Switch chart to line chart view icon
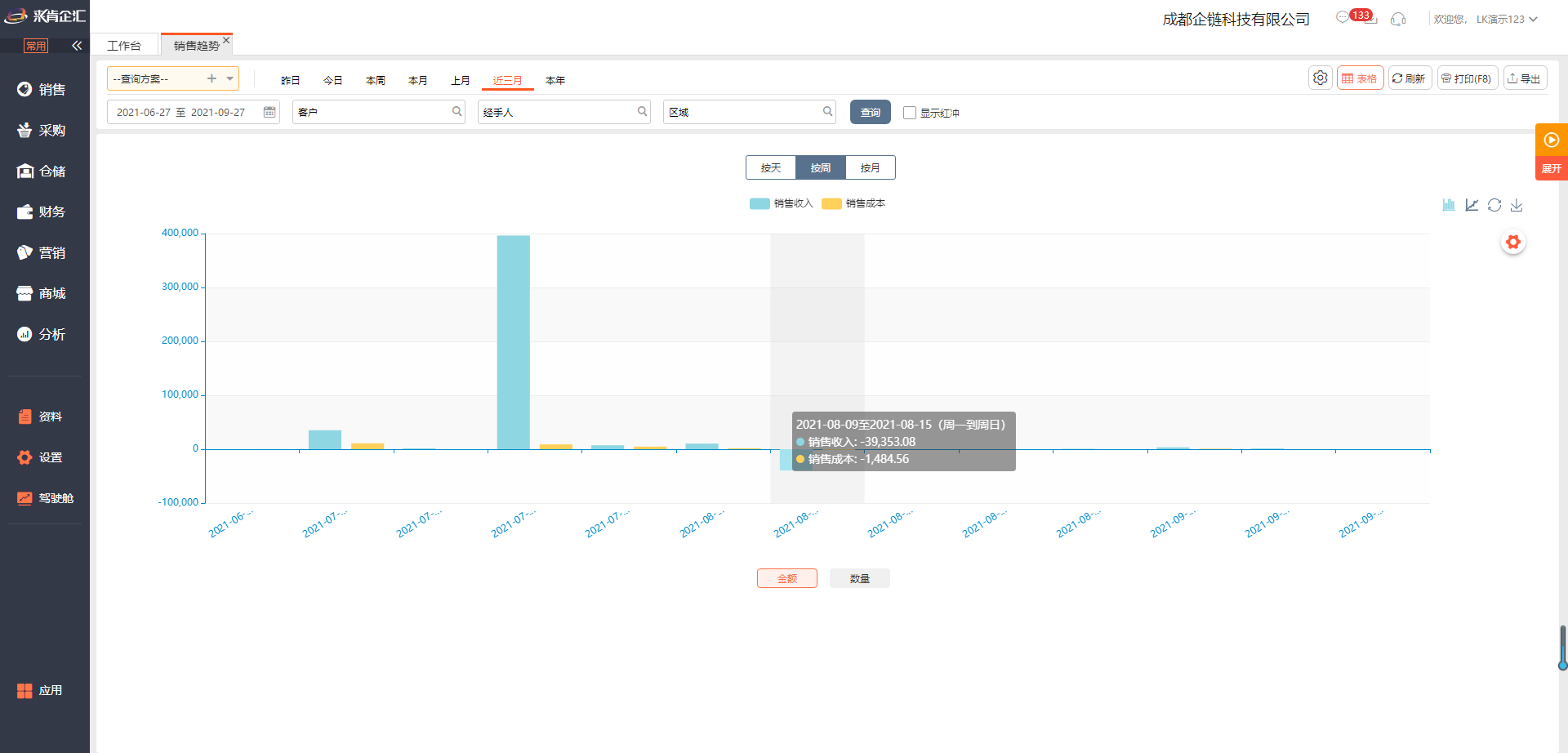 click(x=1472, y=205)
